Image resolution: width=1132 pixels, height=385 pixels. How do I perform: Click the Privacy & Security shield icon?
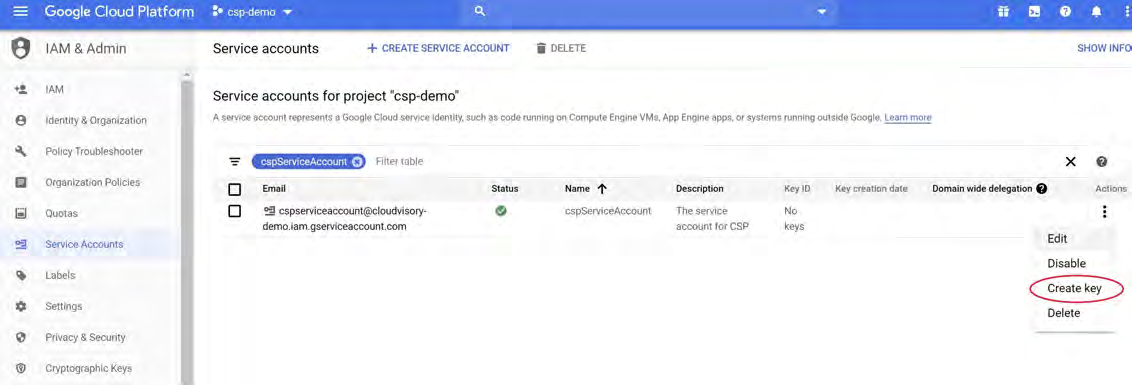pos(21,337)
